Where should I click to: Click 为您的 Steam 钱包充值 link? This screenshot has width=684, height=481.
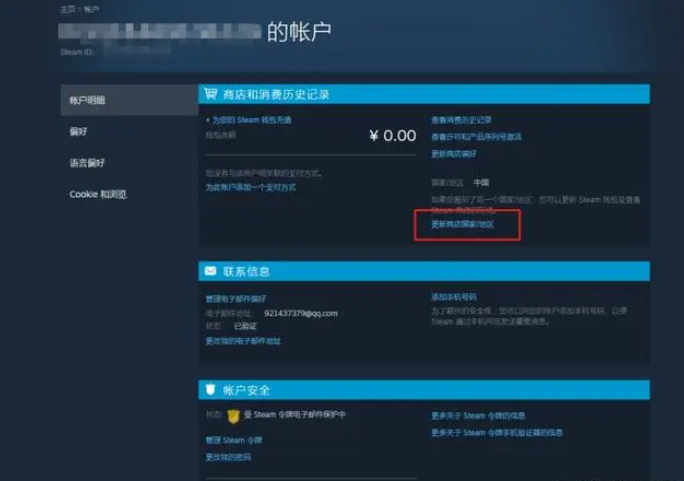252,120
